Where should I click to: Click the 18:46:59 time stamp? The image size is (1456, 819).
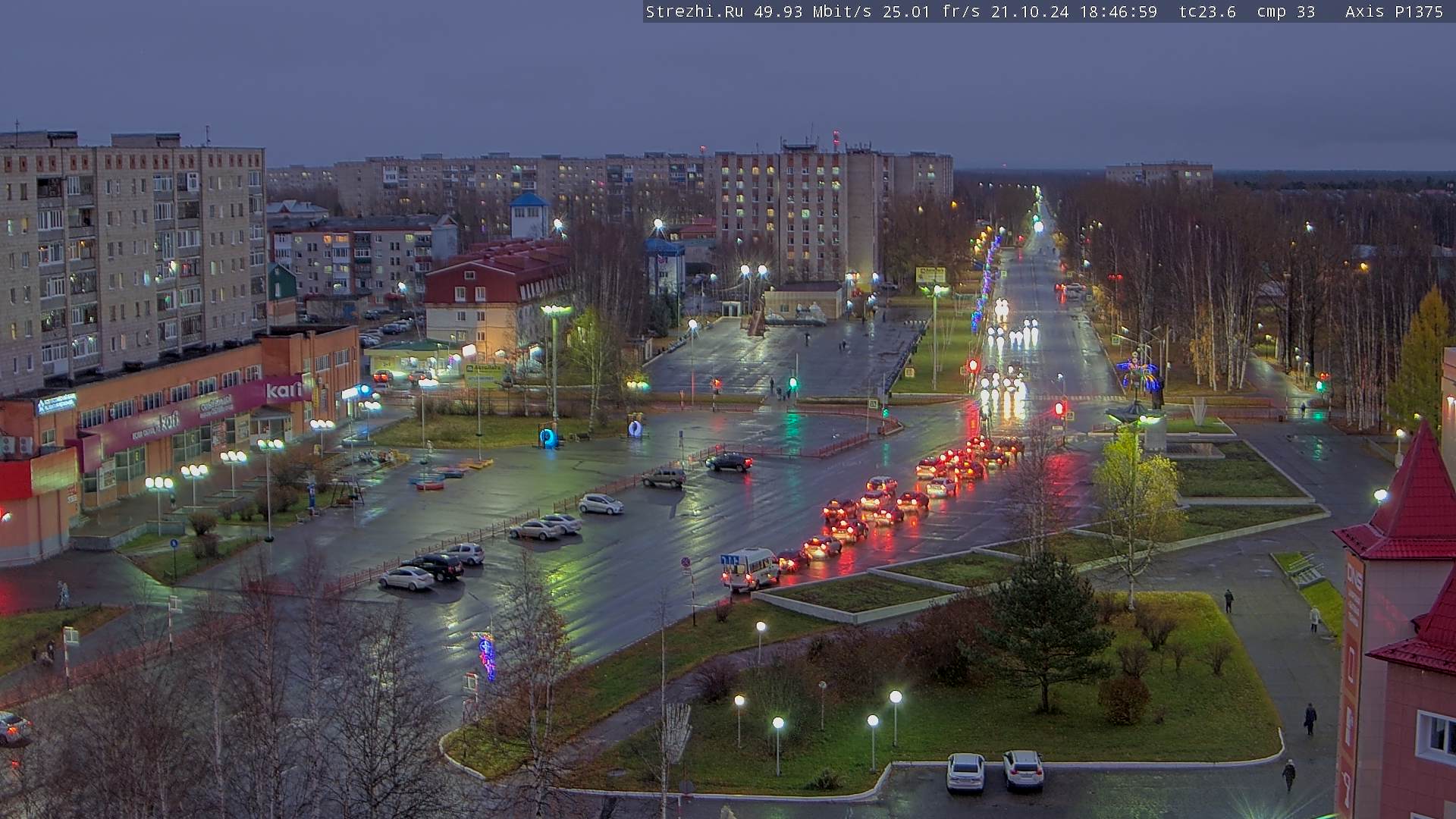tap(1119, 11)
